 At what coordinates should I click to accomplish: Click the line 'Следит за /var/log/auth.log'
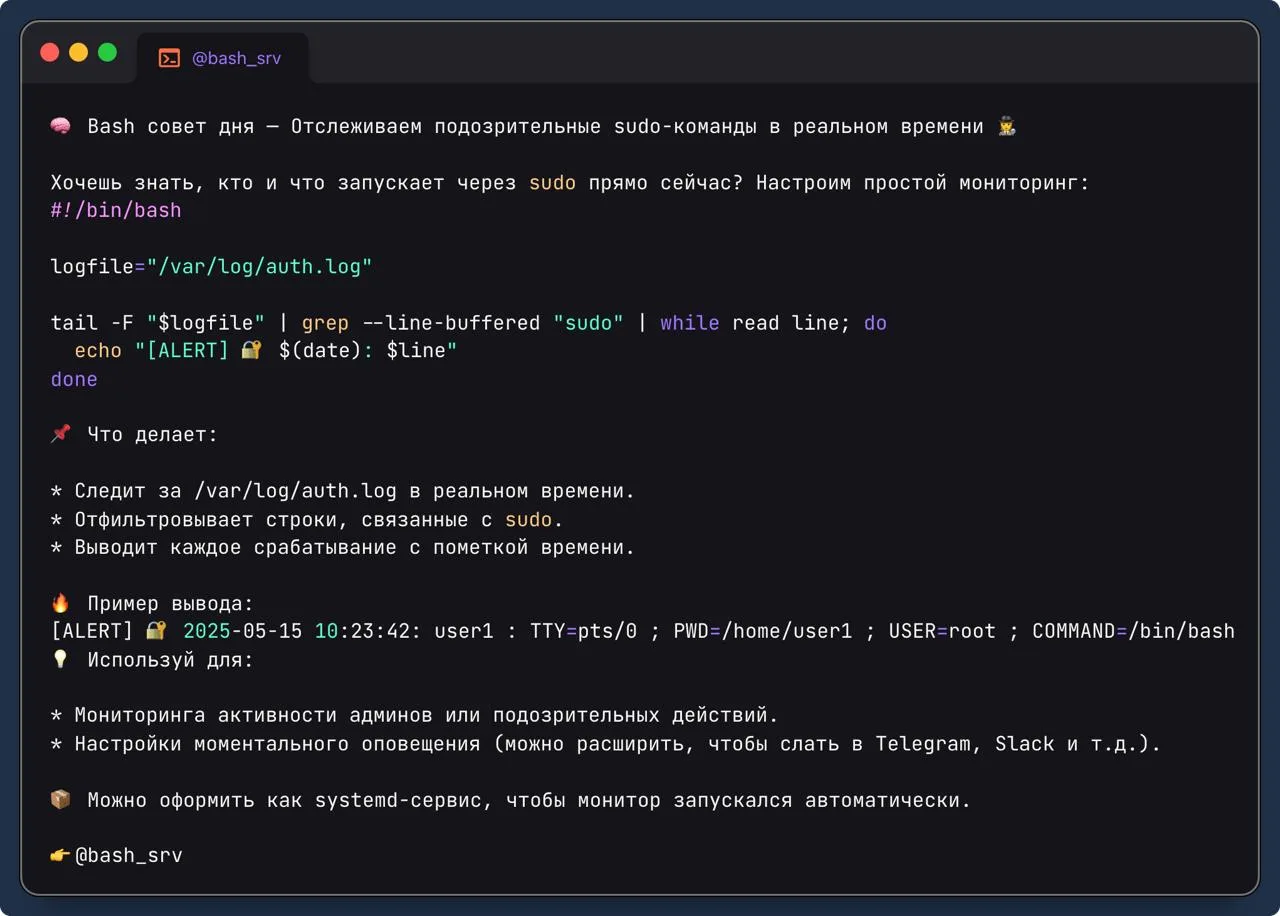point(343,491)
